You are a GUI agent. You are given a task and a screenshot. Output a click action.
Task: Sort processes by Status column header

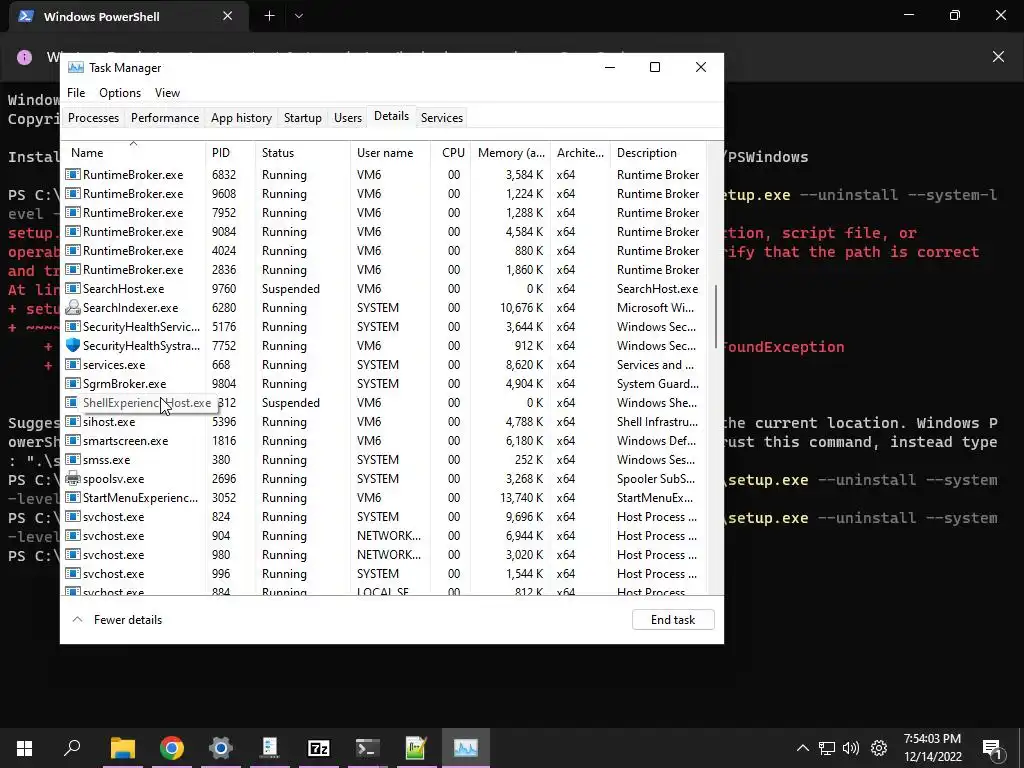coord(302,153)
